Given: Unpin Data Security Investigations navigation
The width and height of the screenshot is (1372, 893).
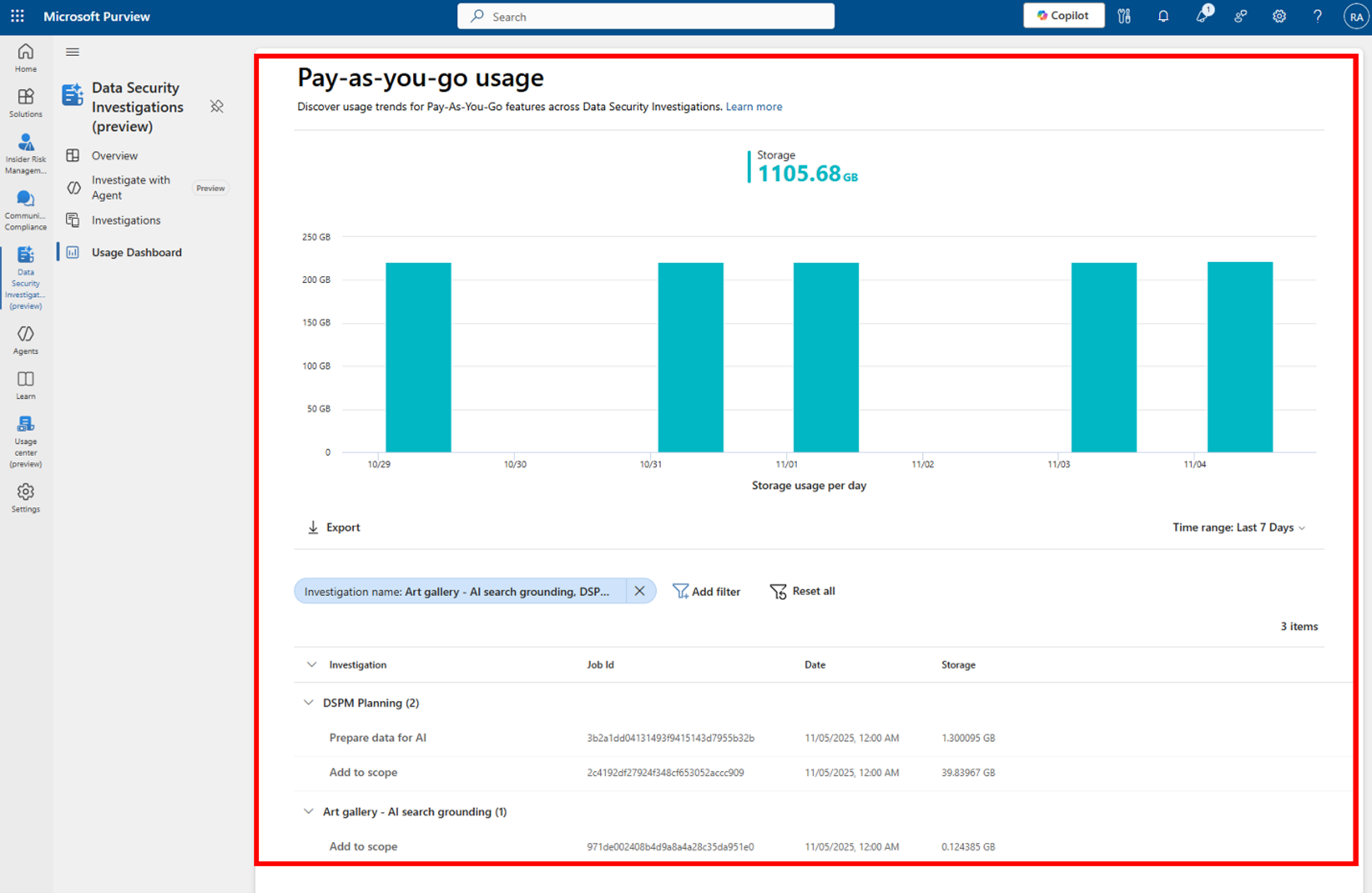Looking at the screenshot, I should (x=217, y=107).
